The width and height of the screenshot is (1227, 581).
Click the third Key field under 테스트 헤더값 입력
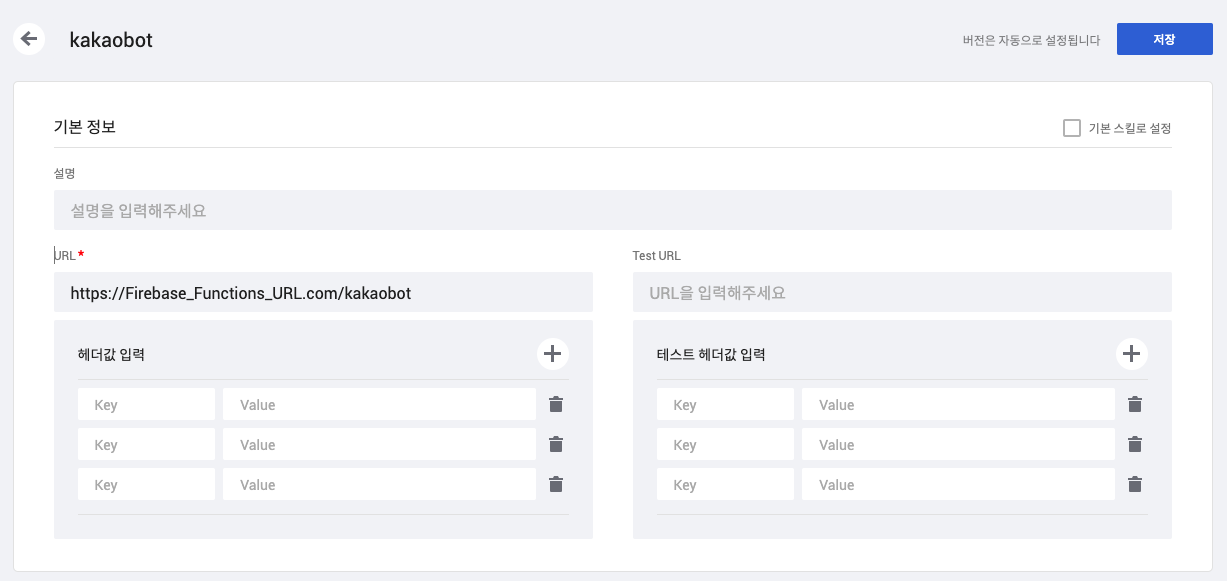tap(725, 484)
